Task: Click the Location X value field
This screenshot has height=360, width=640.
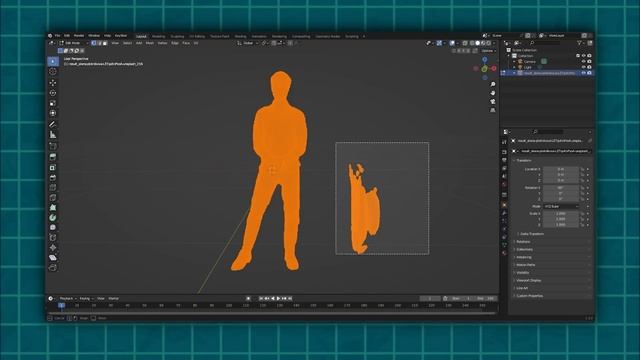Action: click(561, 169)
